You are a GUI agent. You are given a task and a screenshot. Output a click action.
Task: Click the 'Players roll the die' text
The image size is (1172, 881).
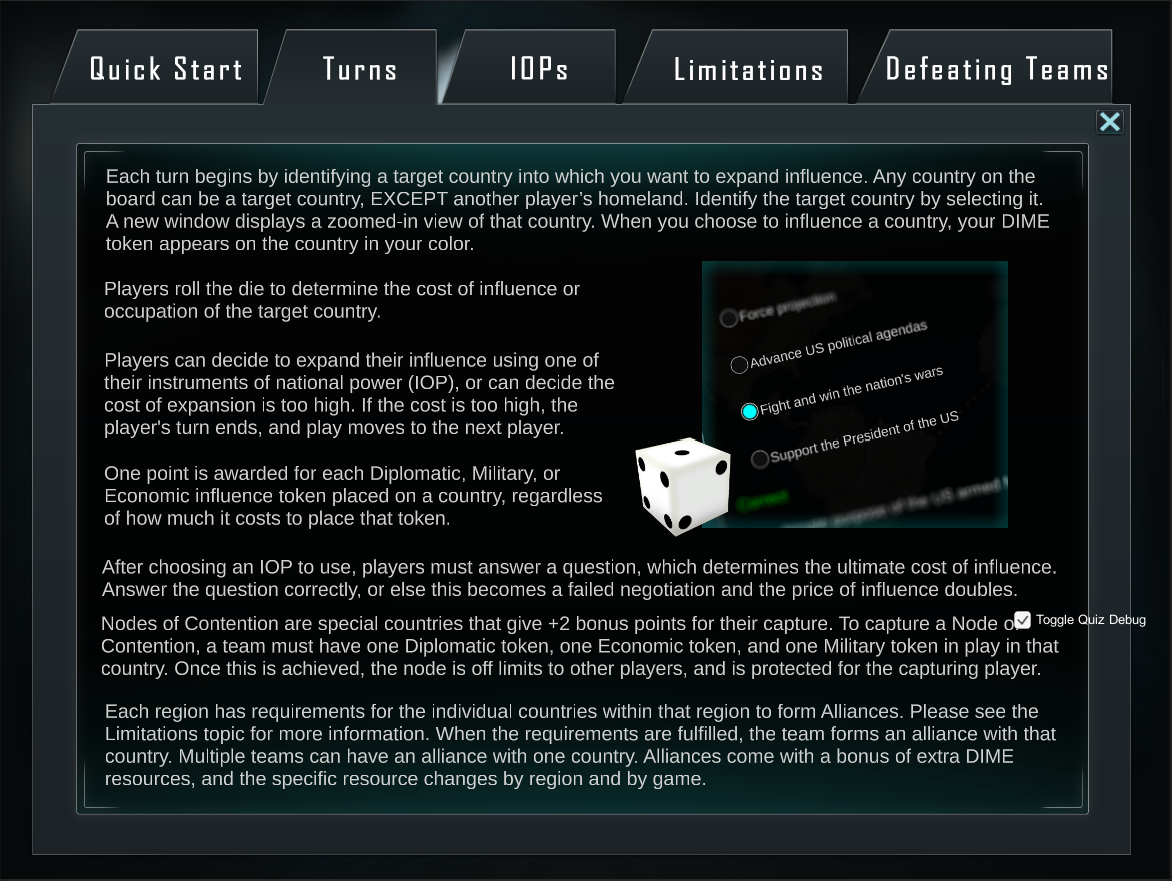tap(342, 300)
